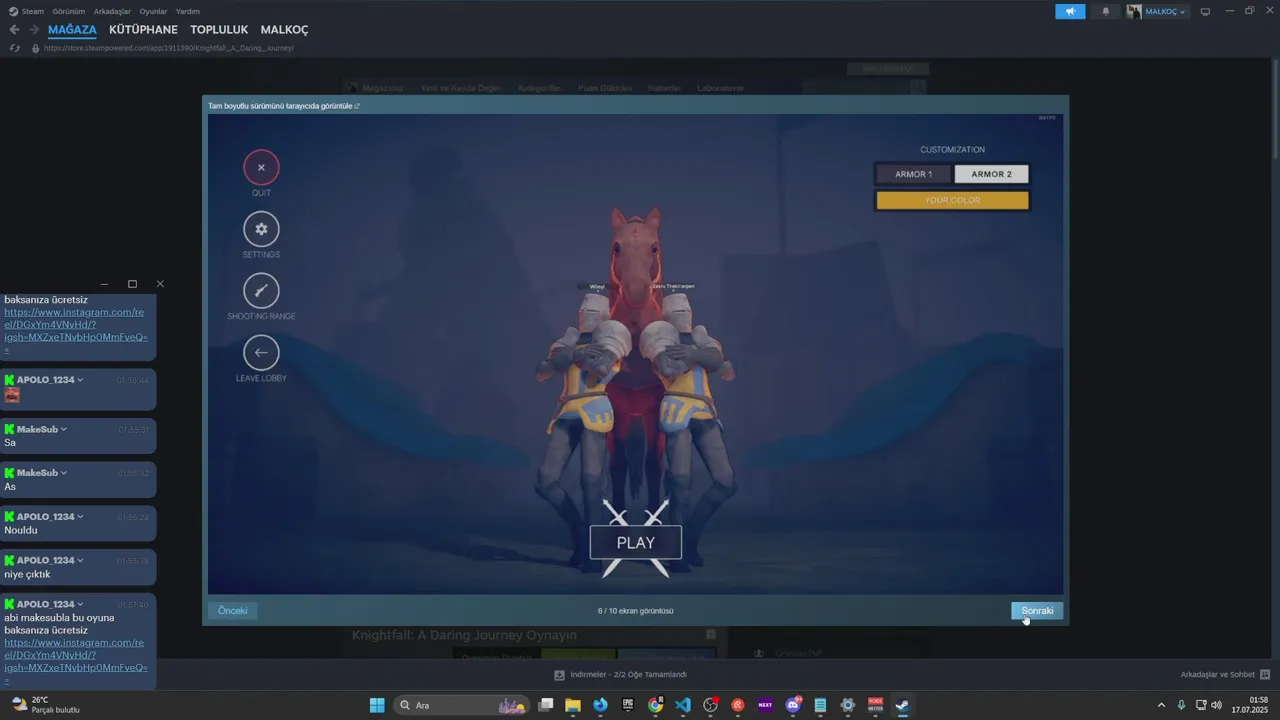Open Instagram reel link in top chat message
The width and height of the screenshot is (1280, 720).
pyautogui.click(x=76, y=331)
